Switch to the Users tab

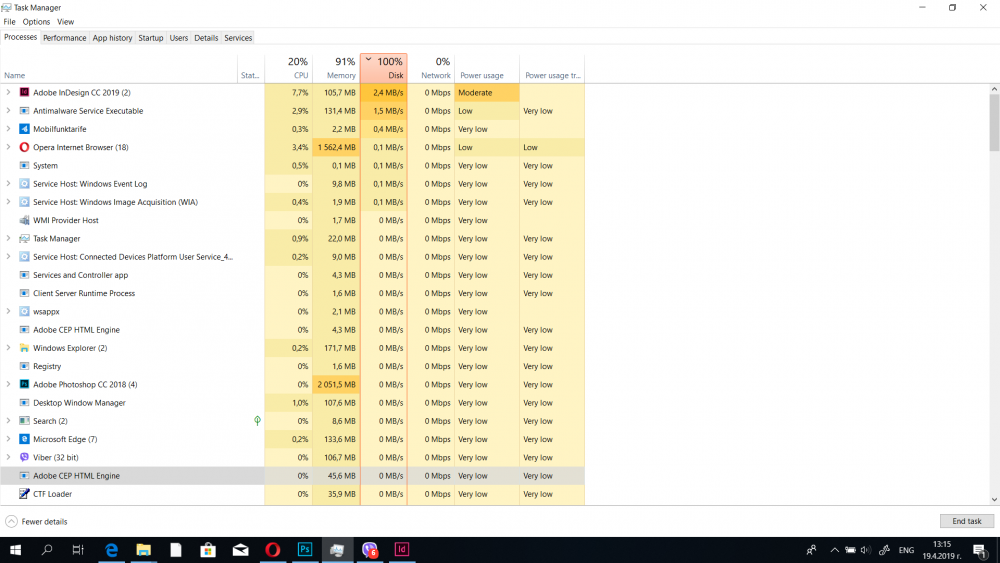179,38
